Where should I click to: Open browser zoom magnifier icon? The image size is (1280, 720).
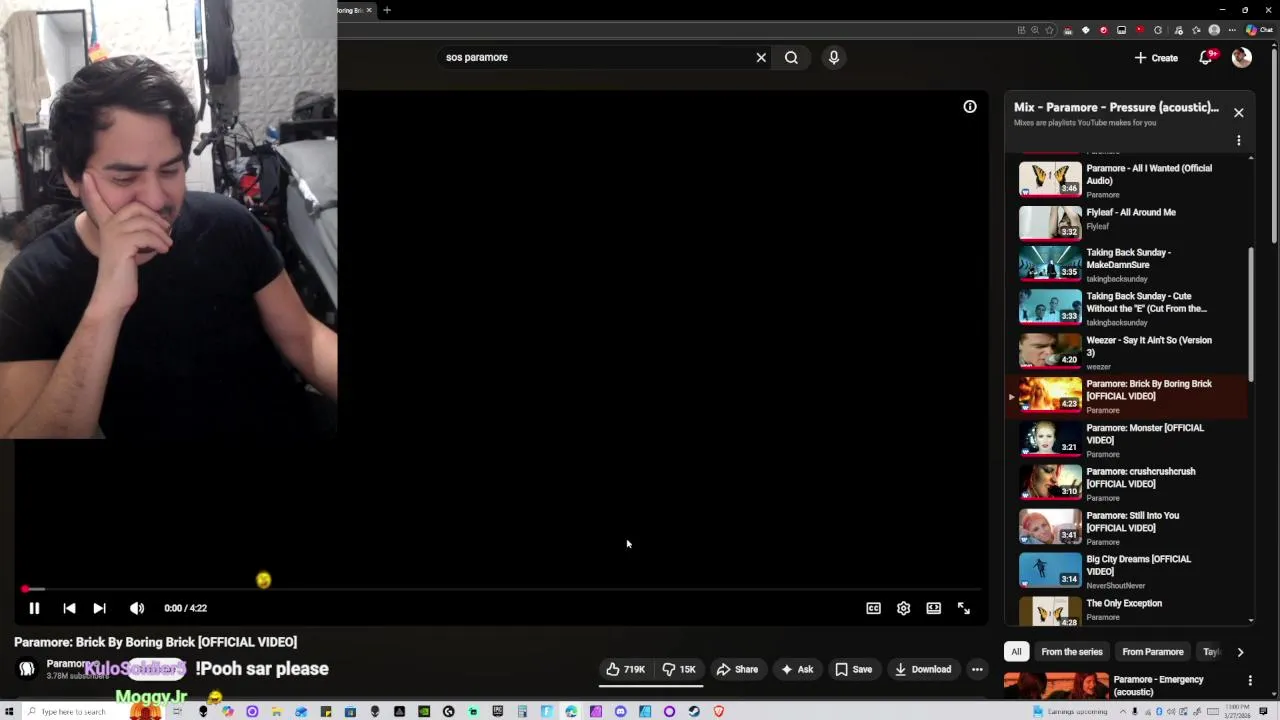1035,30
